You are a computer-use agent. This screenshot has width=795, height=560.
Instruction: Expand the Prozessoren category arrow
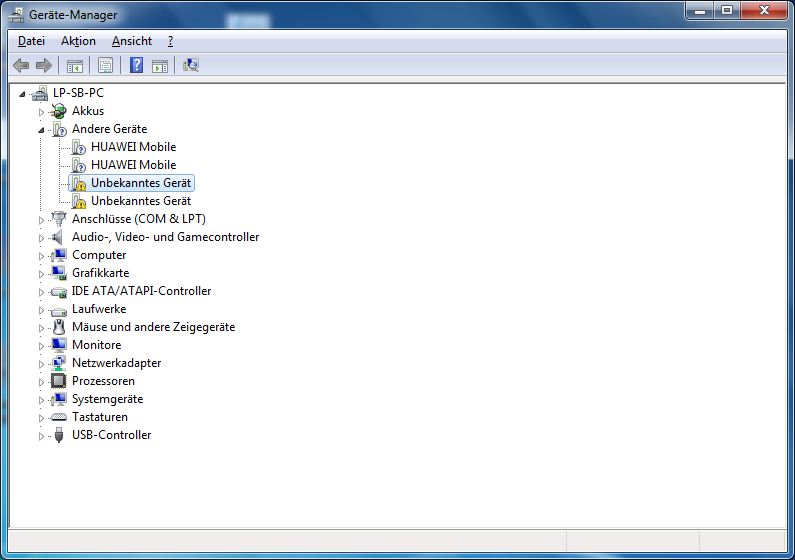[x=41, y=382]
